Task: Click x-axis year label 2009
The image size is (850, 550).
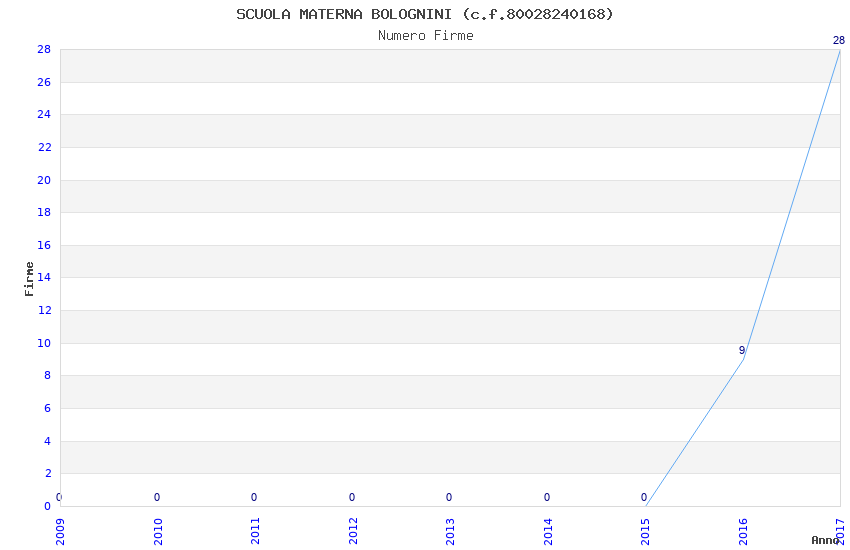Action: [60, 532]
